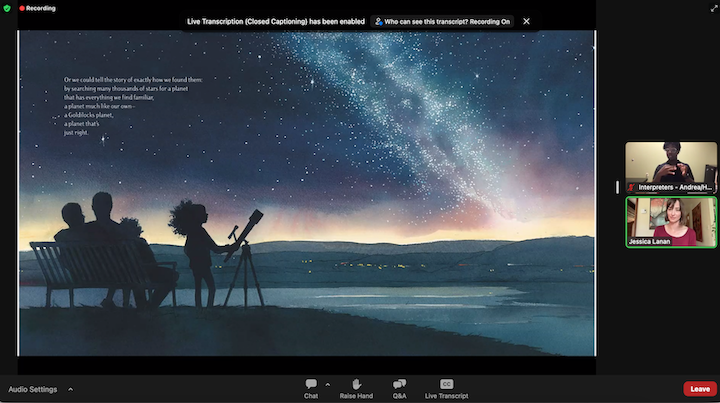Click the 'Live Transcription (Closed Captioning) has been enabled' text
The width and height of the screenshot is (720, 403).
[x=276, y=22]
